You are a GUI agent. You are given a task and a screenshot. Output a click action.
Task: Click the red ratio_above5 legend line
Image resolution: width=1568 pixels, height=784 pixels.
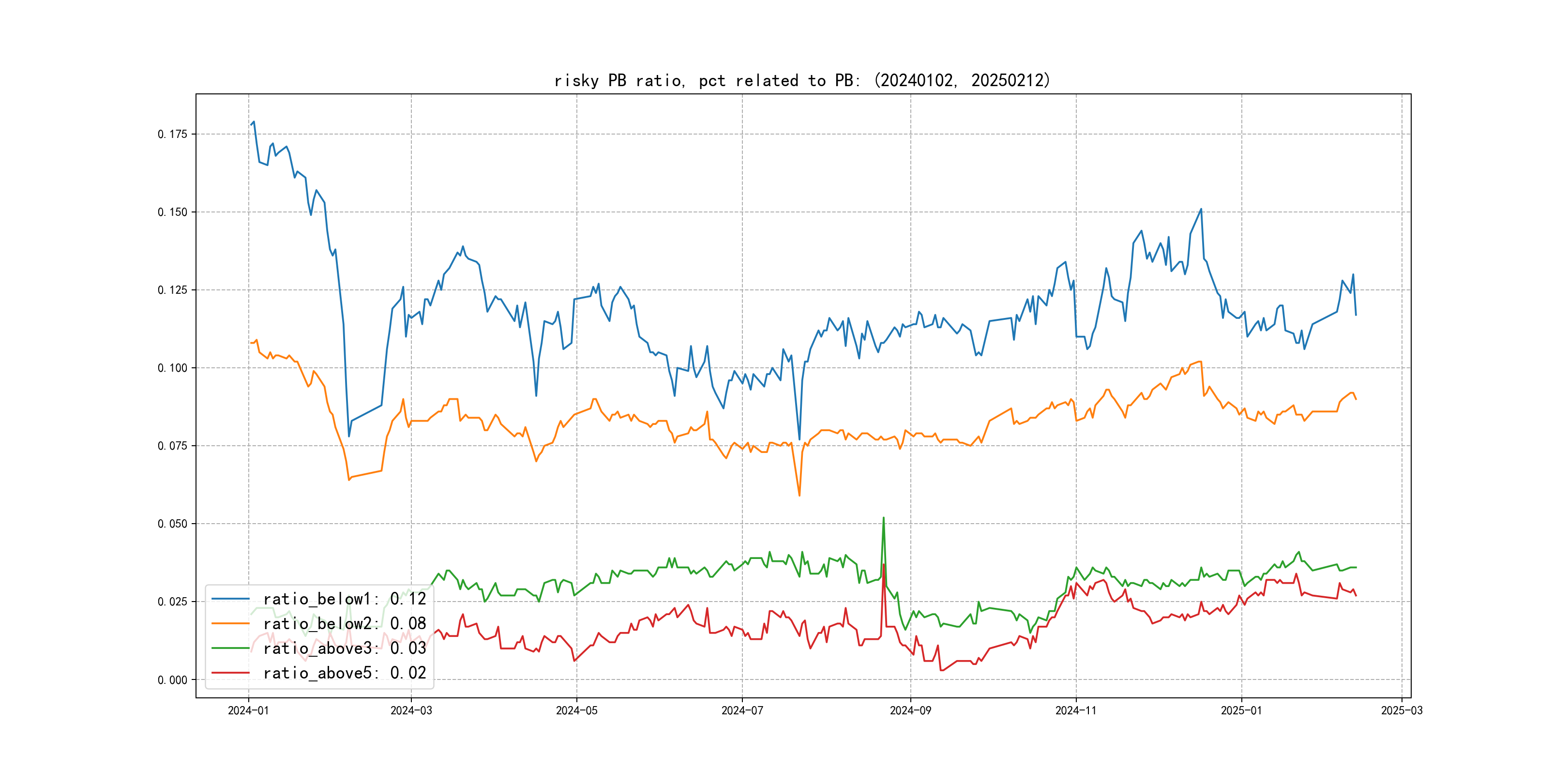(230, 673)
